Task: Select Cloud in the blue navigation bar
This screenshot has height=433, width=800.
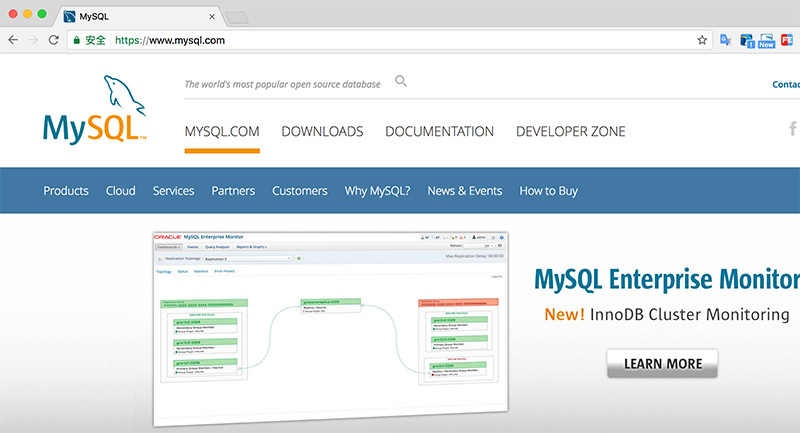Action: tap(120, 191)
